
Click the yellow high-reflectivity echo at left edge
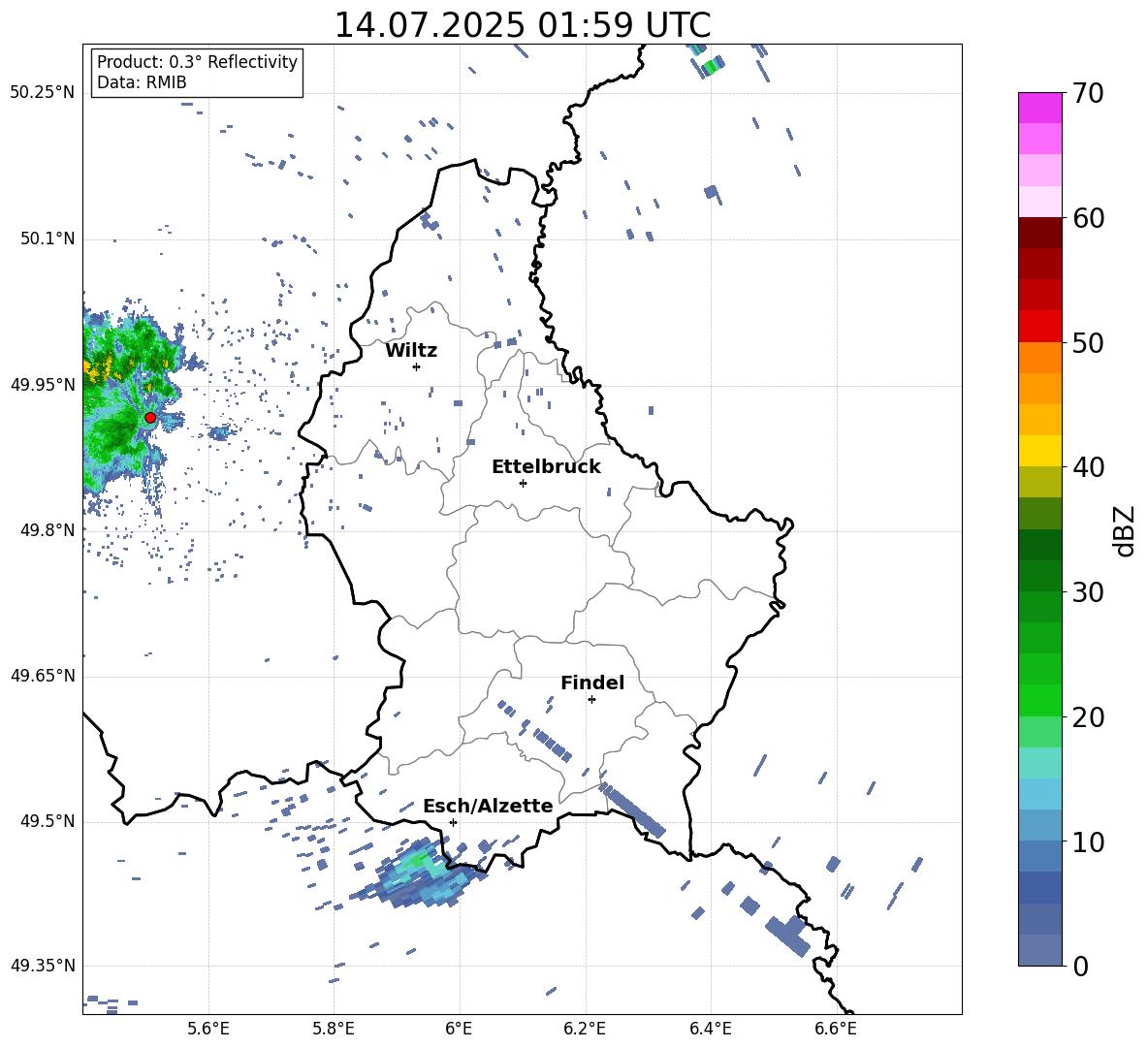click(x=95, y=369)
